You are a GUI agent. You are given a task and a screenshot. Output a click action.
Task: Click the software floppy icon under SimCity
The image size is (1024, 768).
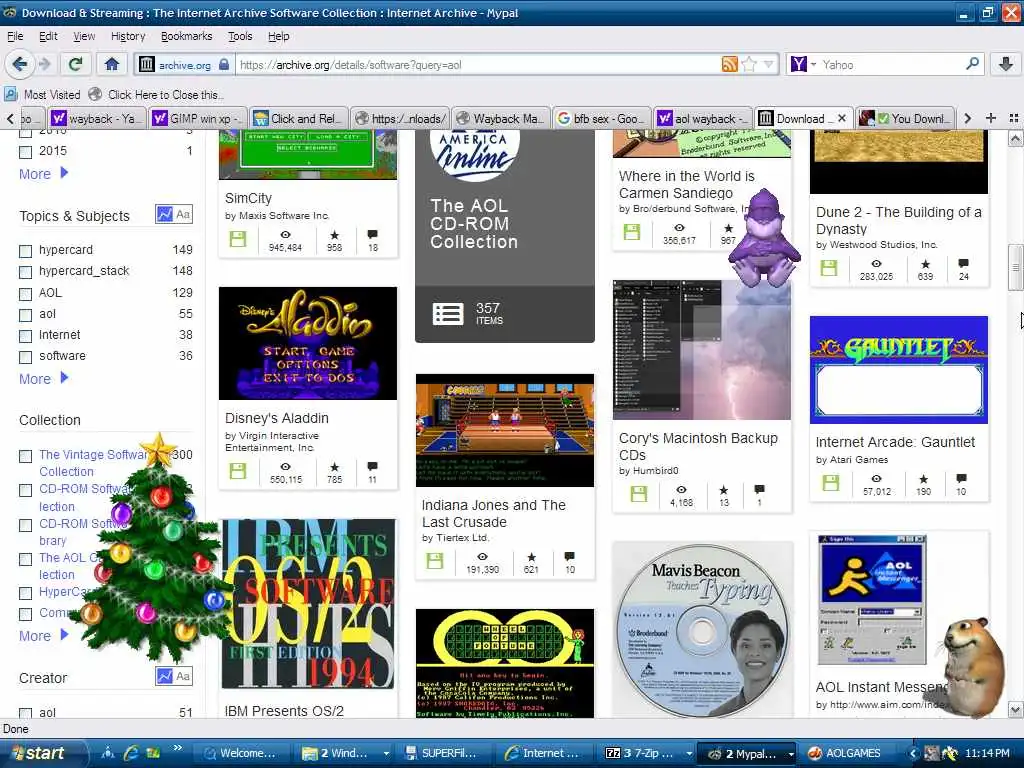pyautogui.click(x=238, y=239)
